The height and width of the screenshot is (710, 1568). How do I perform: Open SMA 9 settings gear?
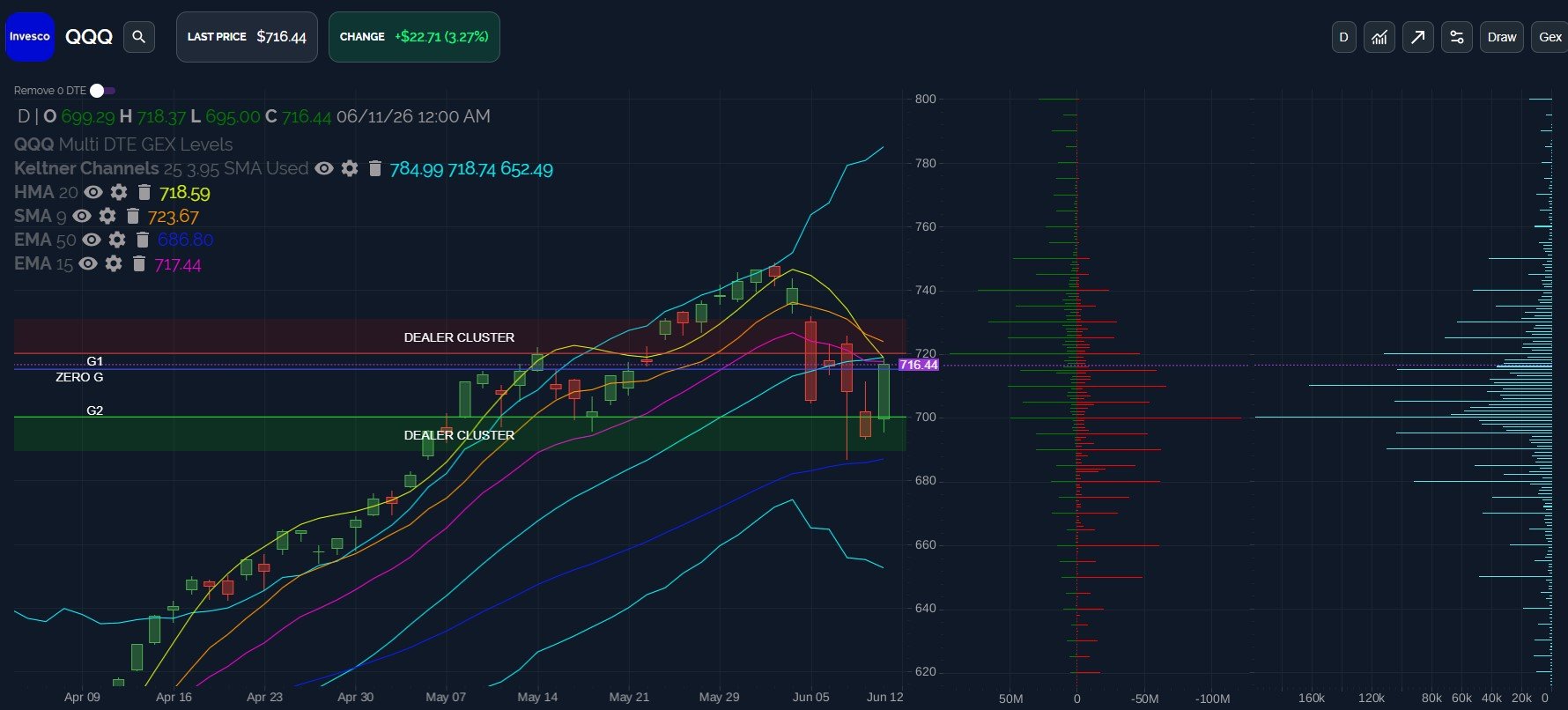107,216
